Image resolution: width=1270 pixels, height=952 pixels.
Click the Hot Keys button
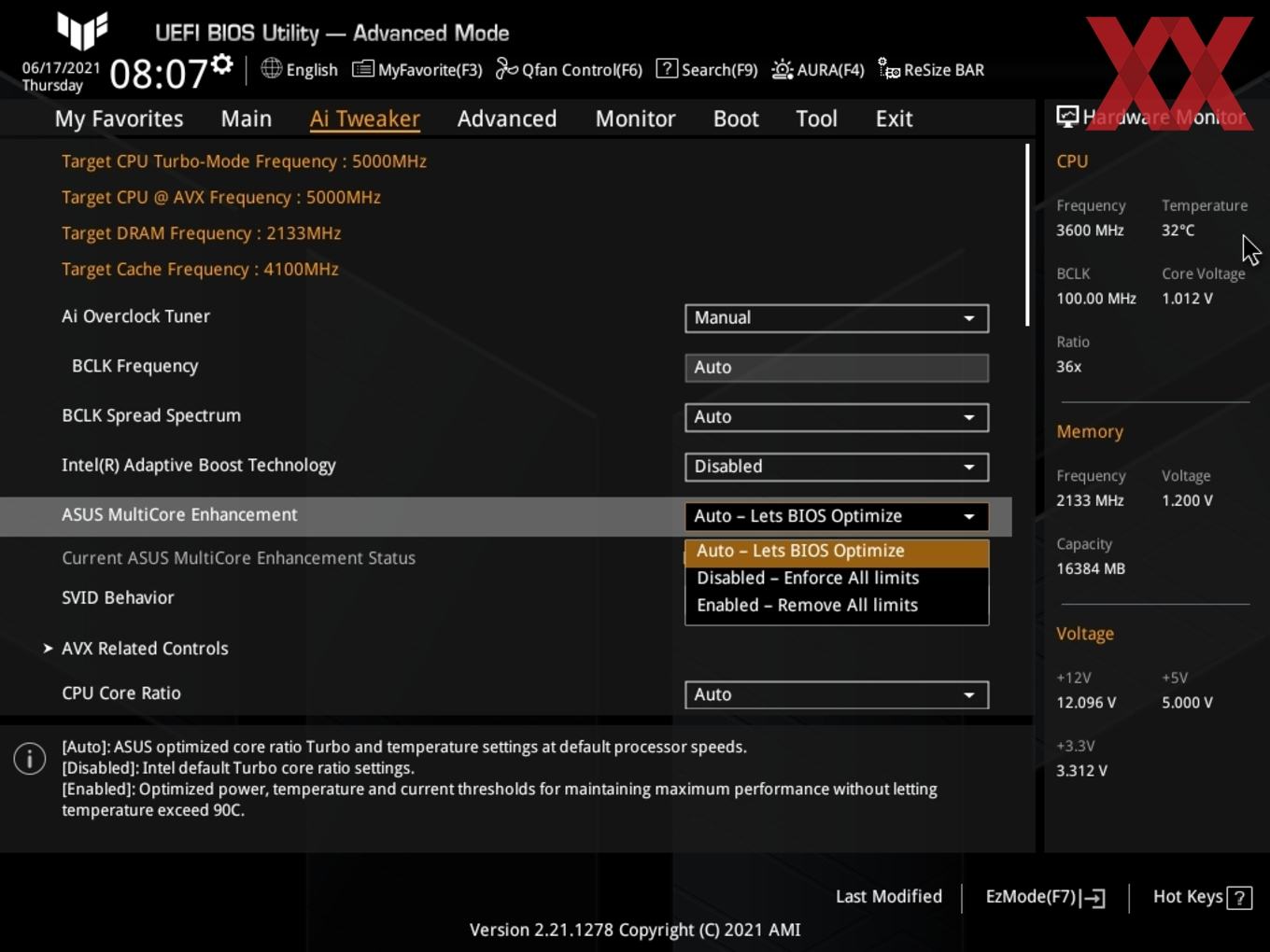(1202, 897)
